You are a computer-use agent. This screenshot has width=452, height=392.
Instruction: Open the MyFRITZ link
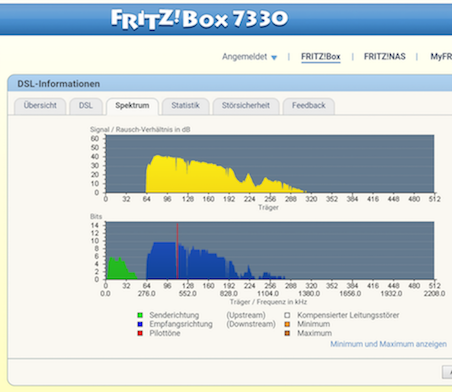(x=441, y=57)
